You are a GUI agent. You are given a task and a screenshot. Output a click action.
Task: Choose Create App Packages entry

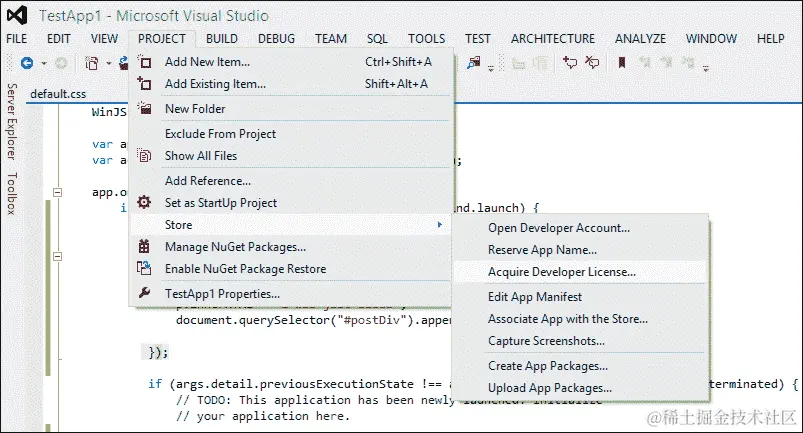[x=580, y=366]
